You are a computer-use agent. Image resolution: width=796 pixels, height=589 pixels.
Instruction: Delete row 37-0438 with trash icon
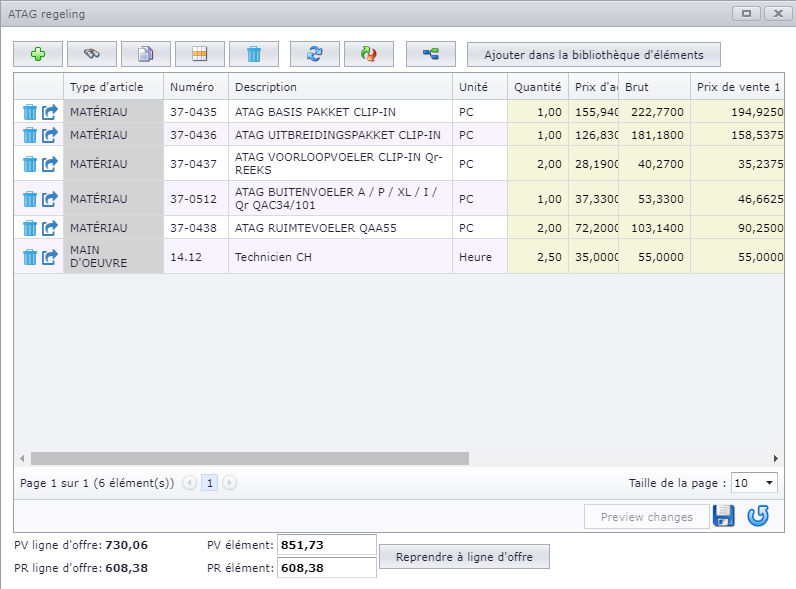click(x=30, y=228)
